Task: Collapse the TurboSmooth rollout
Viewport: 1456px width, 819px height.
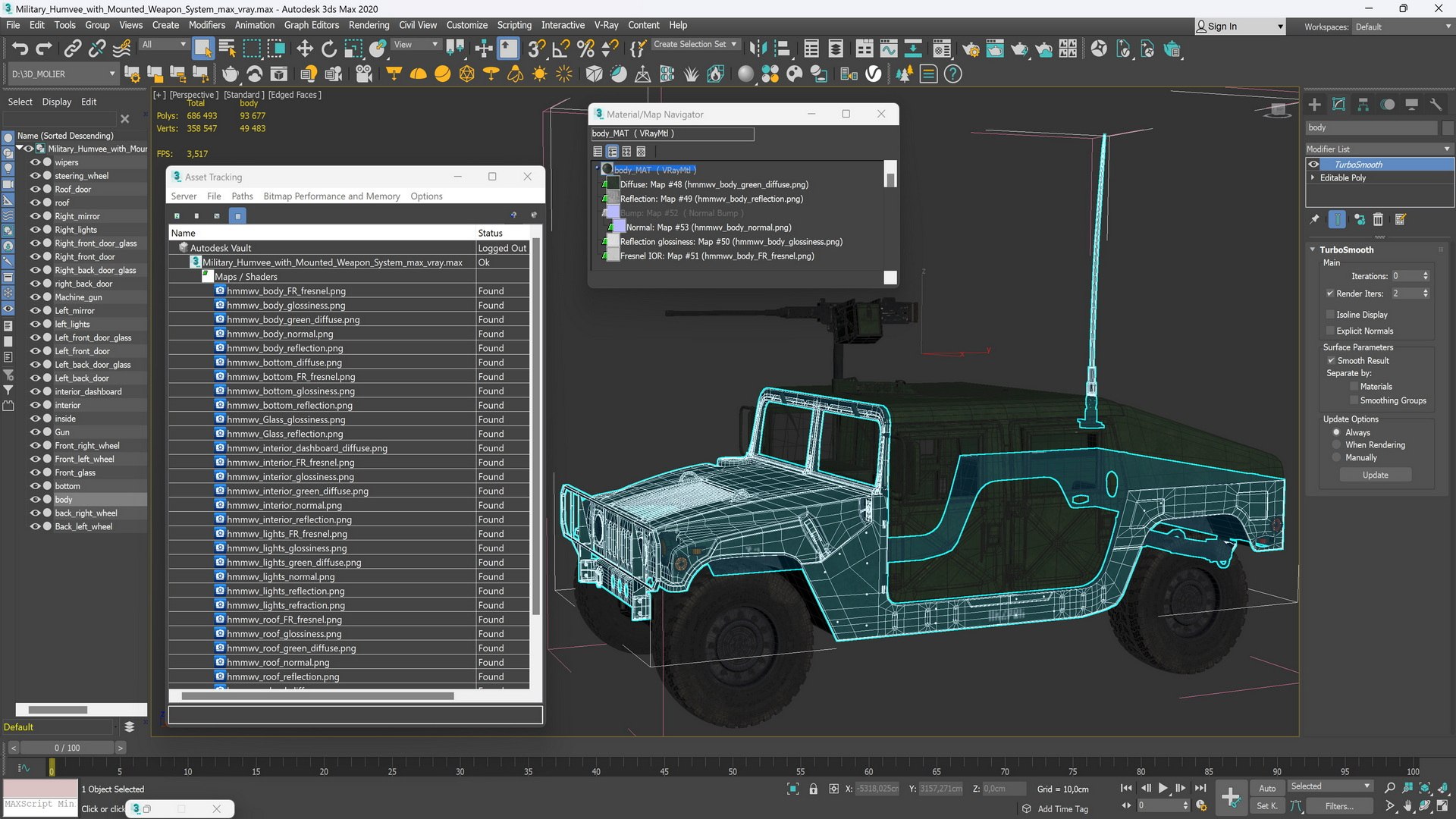Action: 1313,249
